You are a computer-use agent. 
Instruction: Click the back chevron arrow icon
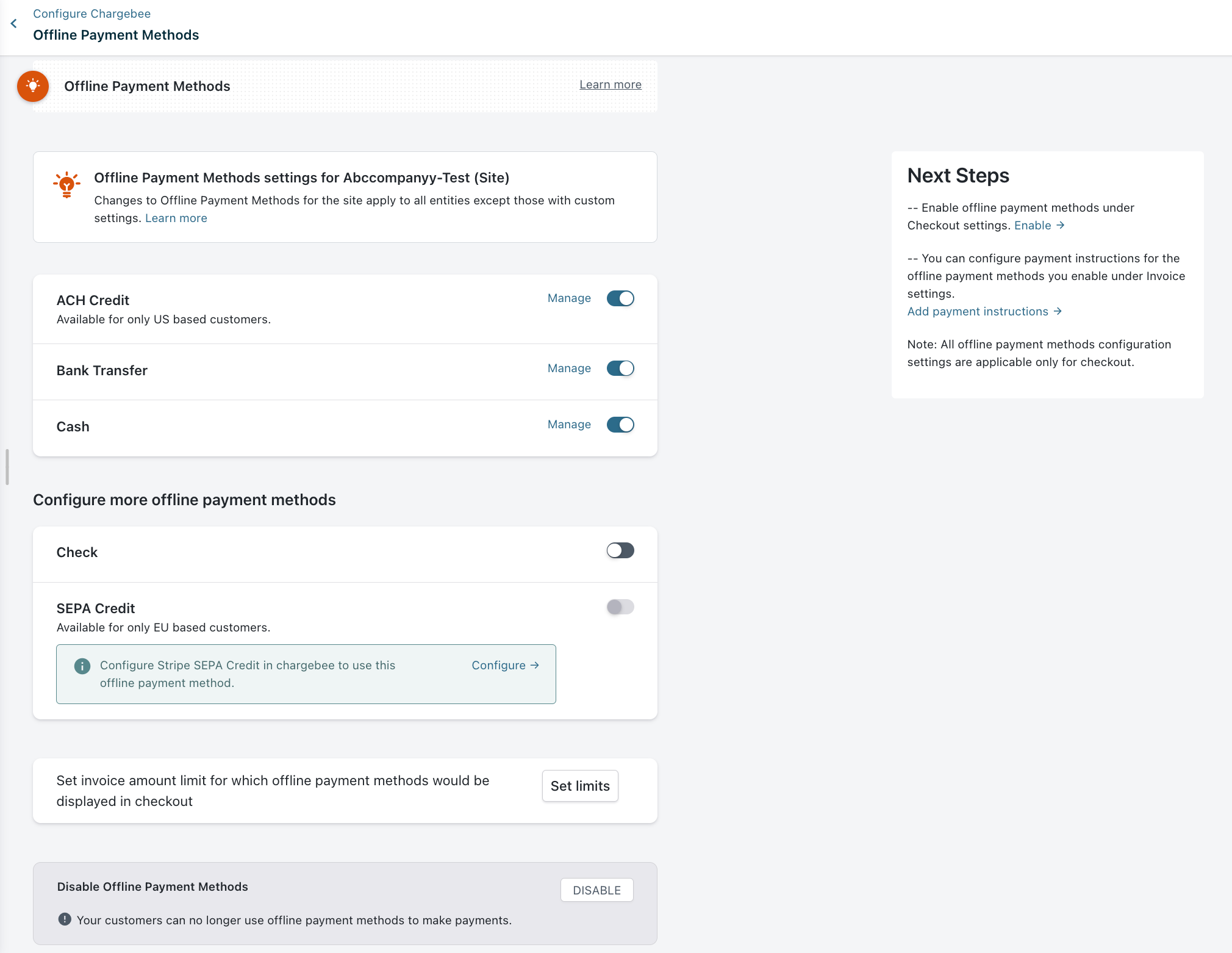coord(13,24)
